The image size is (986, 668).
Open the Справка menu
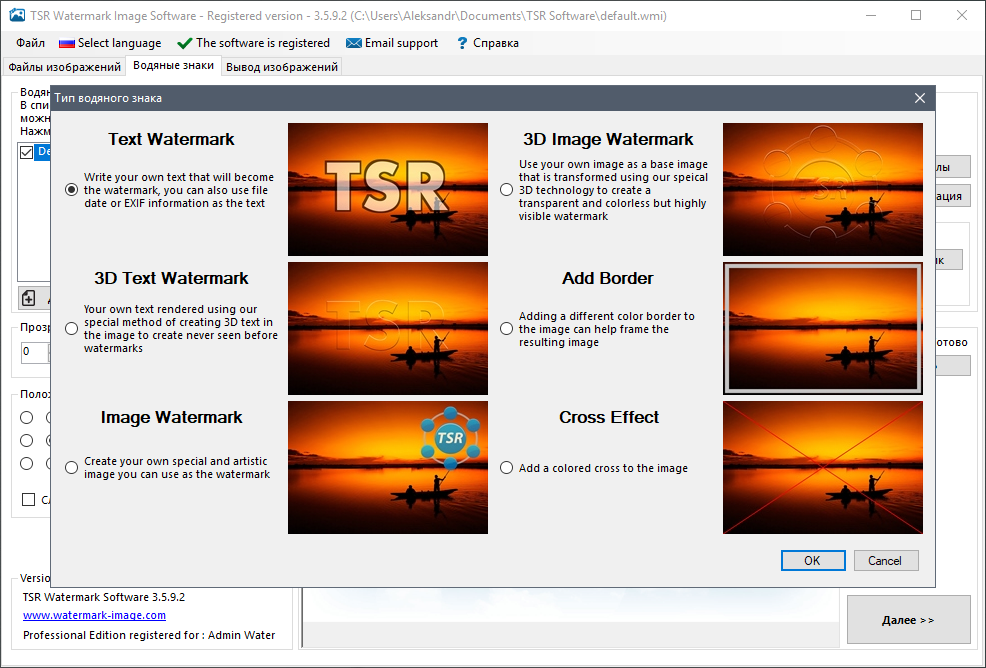coord(488,43)
